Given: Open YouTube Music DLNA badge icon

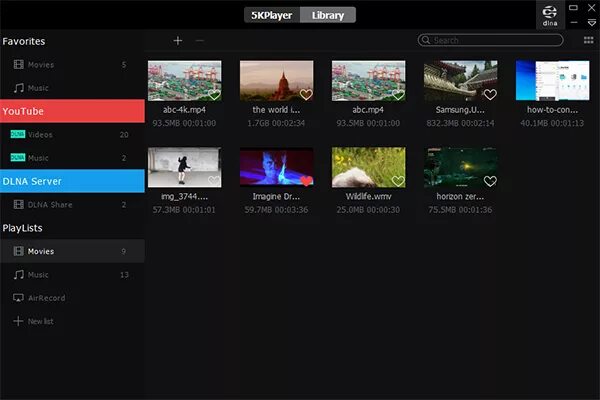Looking at the screenshot, I should coord(18,157).
